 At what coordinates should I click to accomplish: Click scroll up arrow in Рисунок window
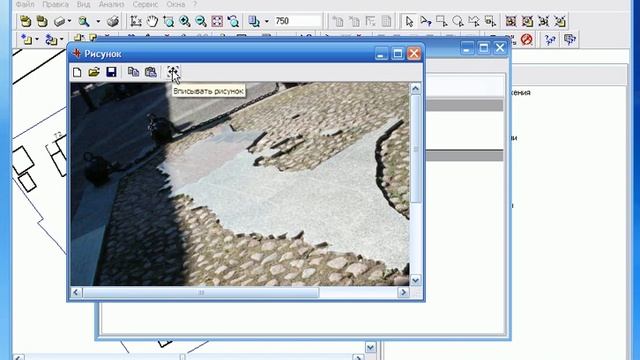[415, 88]
